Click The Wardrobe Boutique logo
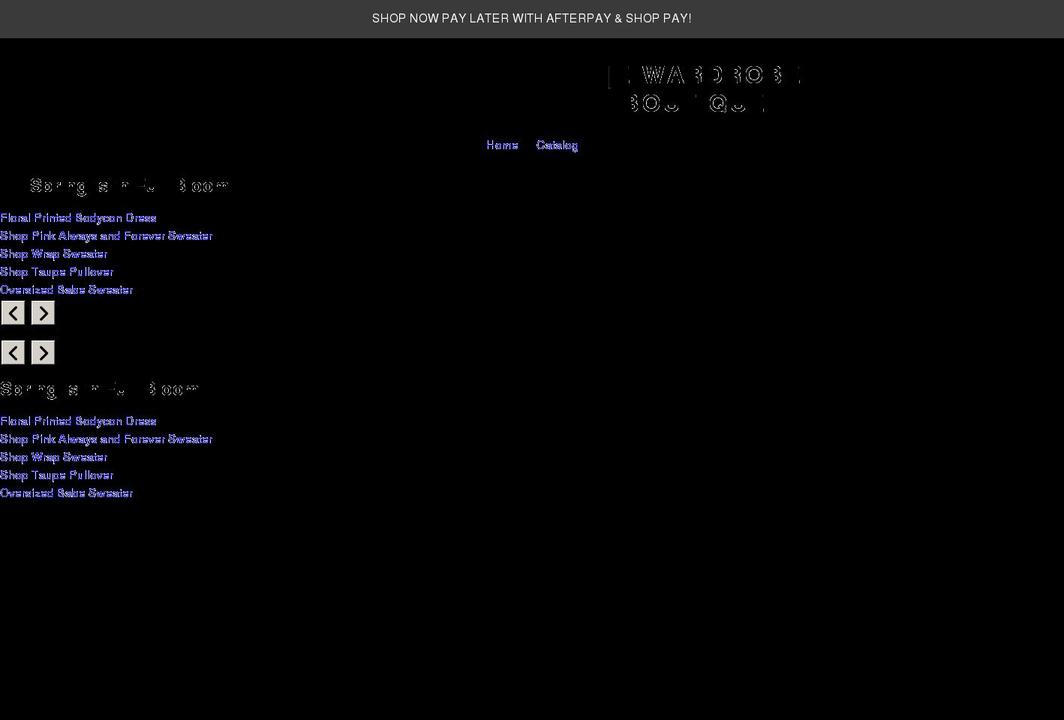Image resolution: width=1064 pixels, height=720 pixels. point(705,88)
